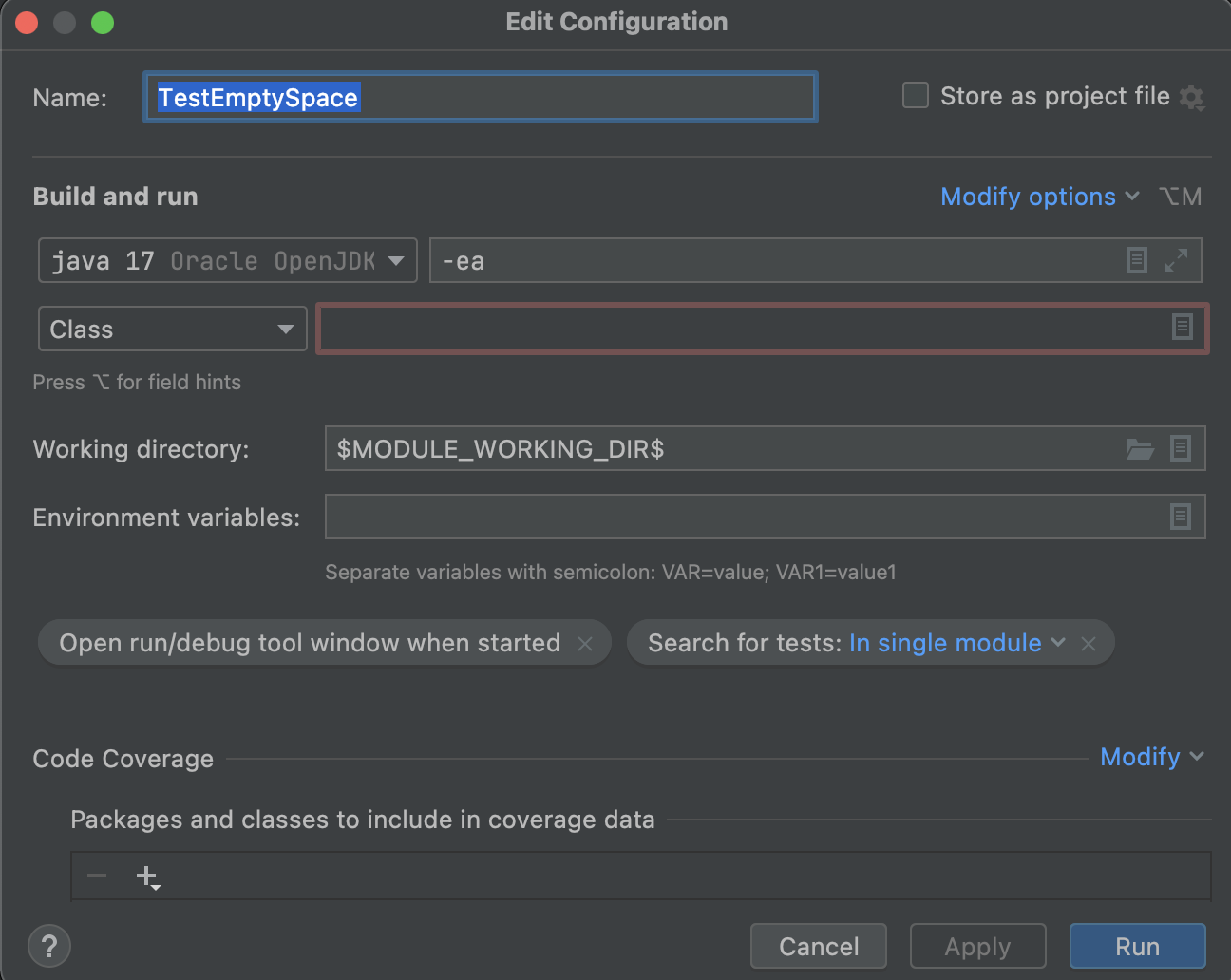Click the browse icon in the empty class field
Image resolution: width=1231 pixels, height=980 pixels.
[1182, 328]
